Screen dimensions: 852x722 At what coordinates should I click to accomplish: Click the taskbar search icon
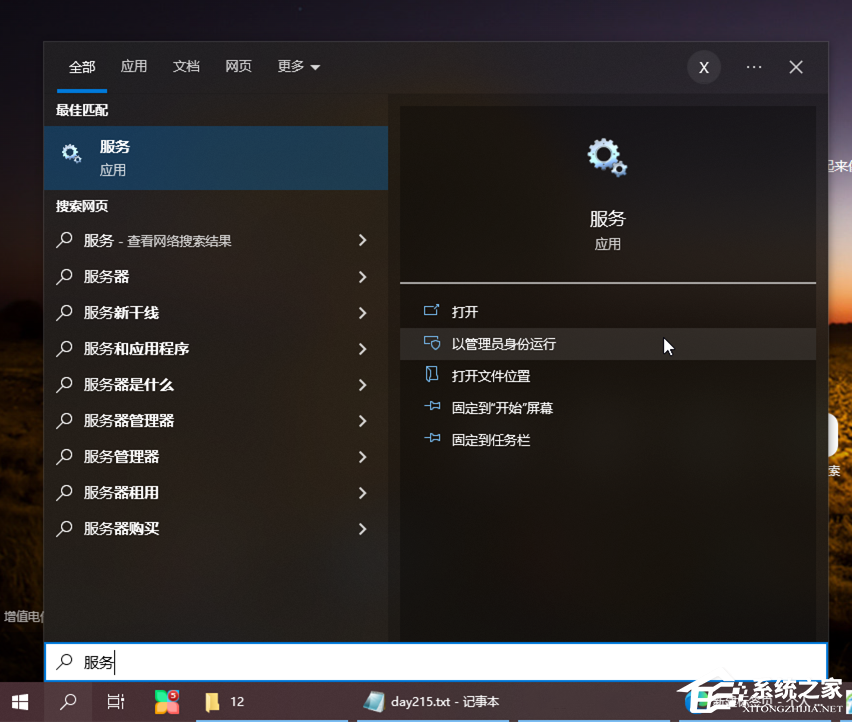(68, 702)
